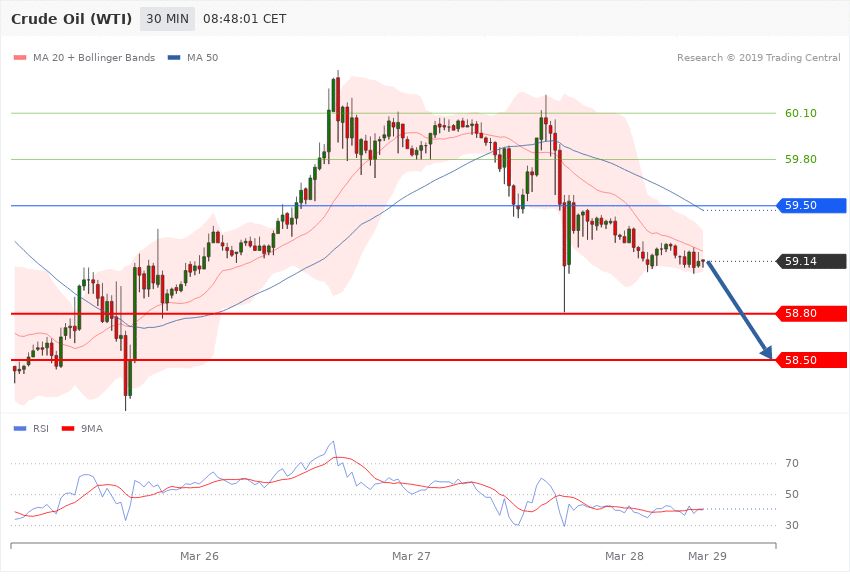Click the 60.10 resistance level label
This screenshot has height=576, width=850.
800,114
